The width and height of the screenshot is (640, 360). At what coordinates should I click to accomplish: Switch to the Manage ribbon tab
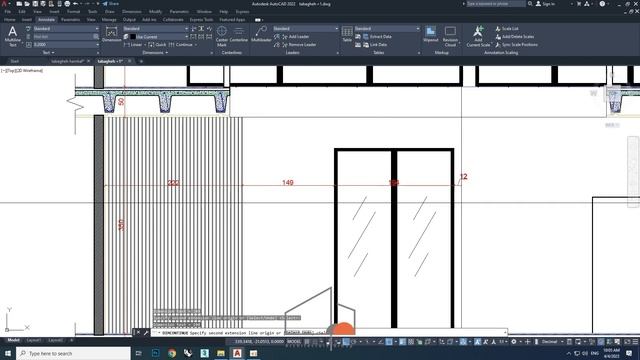109,20
